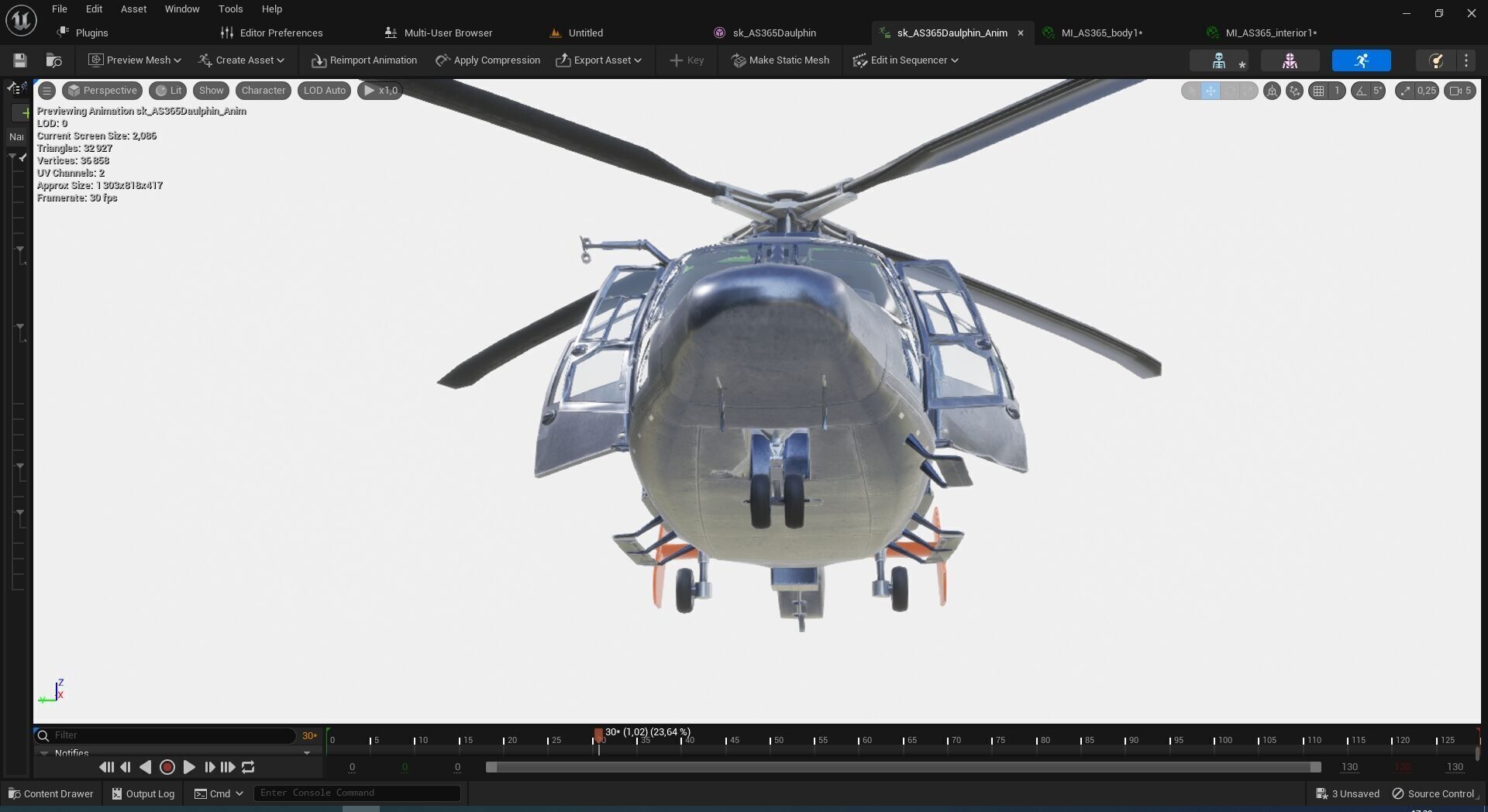This screenshot has width=1488, height=812.
Task: Toggle surface snapping icon
Action: pyautogui.click(x=1294, y=91)
